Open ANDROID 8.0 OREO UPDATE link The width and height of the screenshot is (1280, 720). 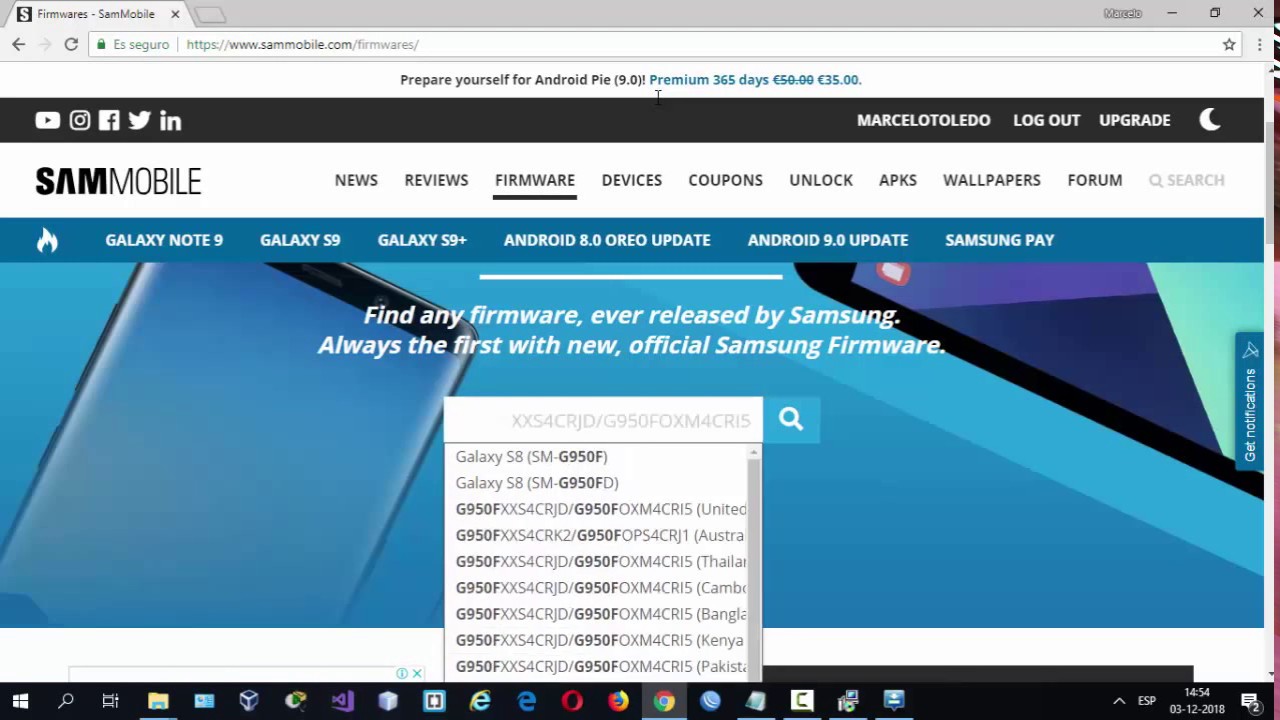pyautogui.click(x=607, y=240)
